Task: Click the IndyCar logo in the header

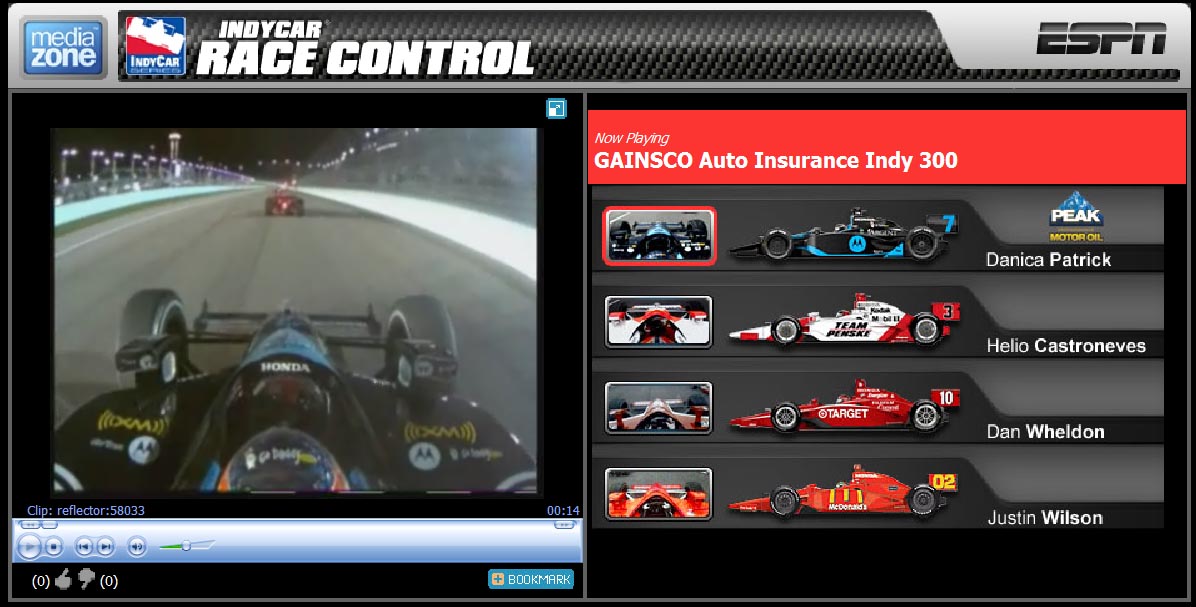Action: [156, 46]
